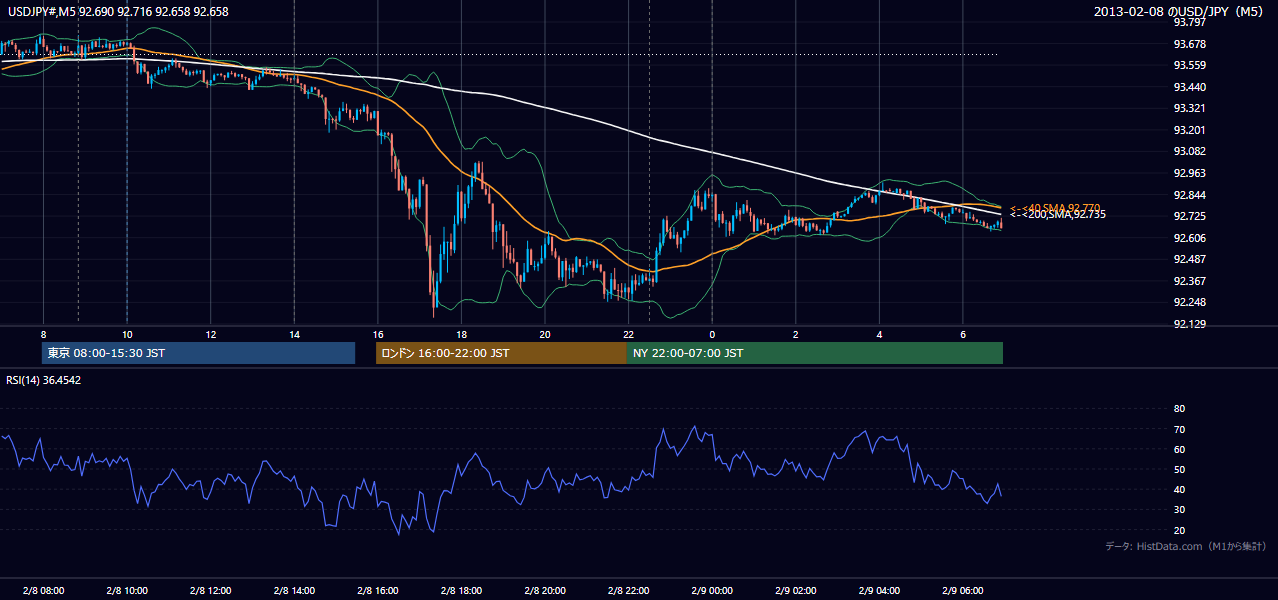Click the hour label 8 under the chart
The image size is (1278, 600).
point(43,334)
